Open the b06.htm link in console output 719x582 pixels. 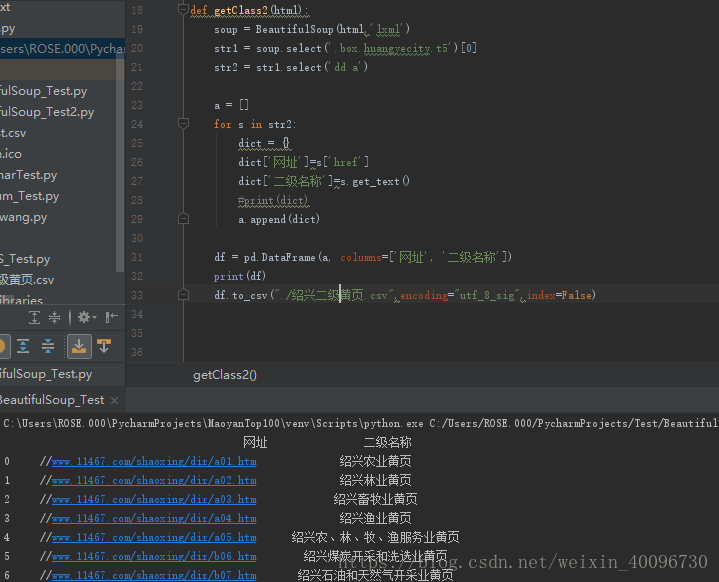[154, 556]
